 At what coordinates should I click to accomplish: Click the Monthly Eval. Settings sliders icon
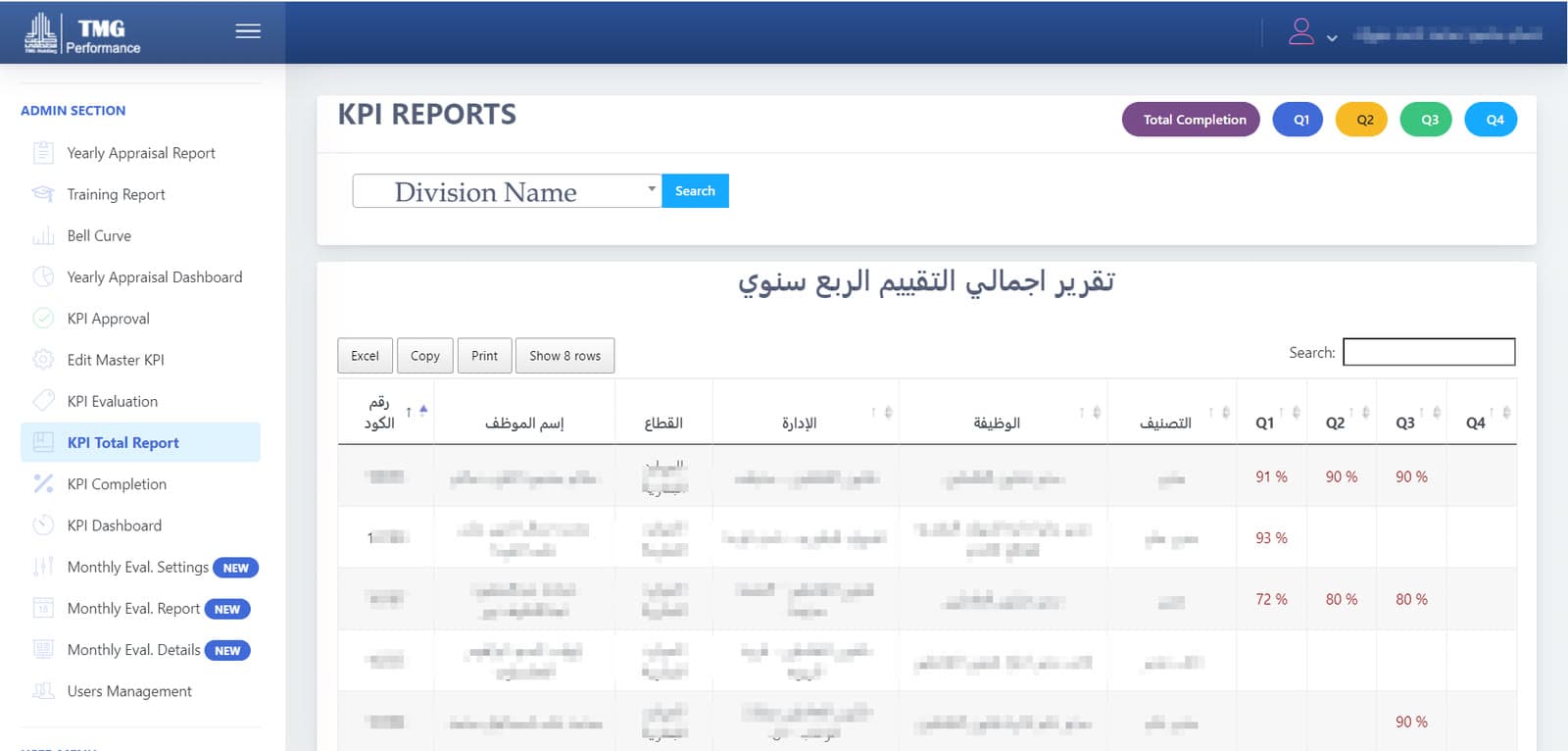[43, 566]
